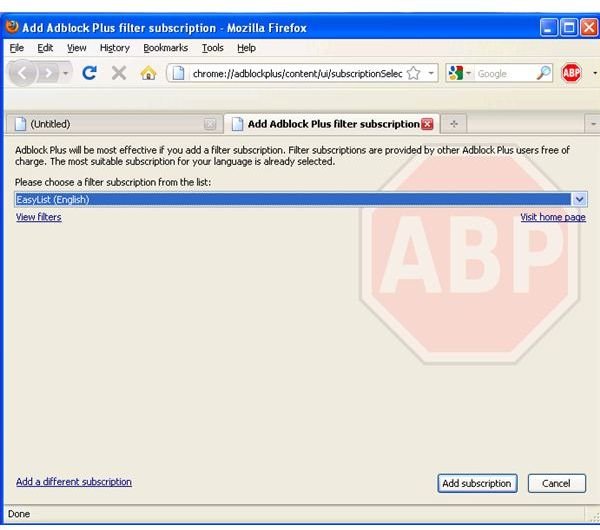The height and width of the screenshot is (530, 600).
Task: Open the Edit menu
Action: click(x=45, y=48)
